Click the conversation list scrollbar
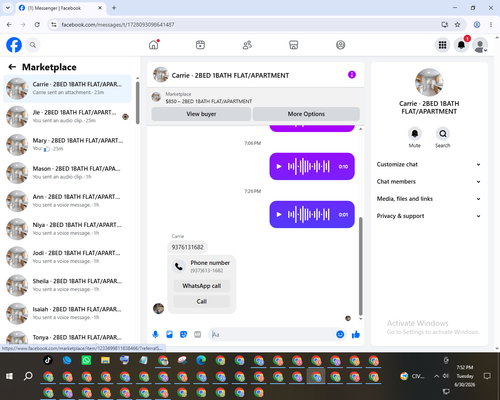This screenshot has height=400, width=500. coord(138,103)
